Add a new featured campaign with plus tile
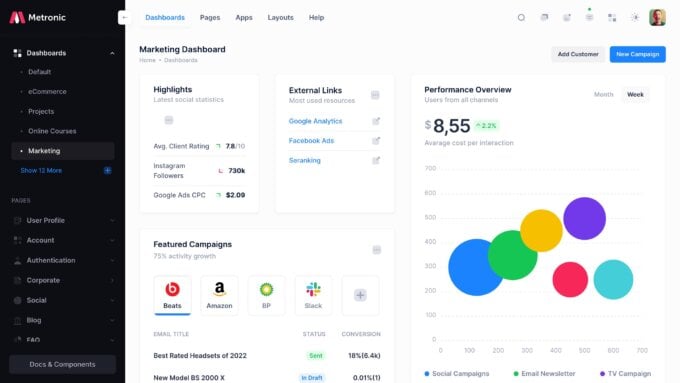 point(360,295)
